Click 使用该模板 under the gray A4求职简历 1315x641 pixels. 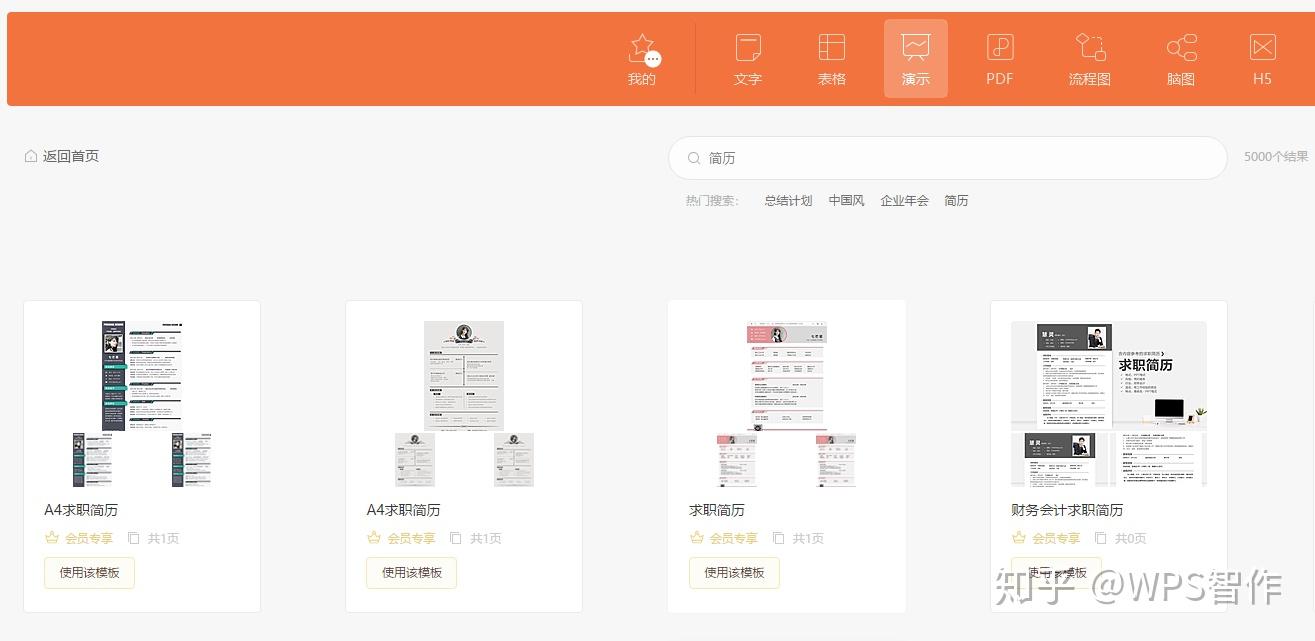(x=411, y=573)
